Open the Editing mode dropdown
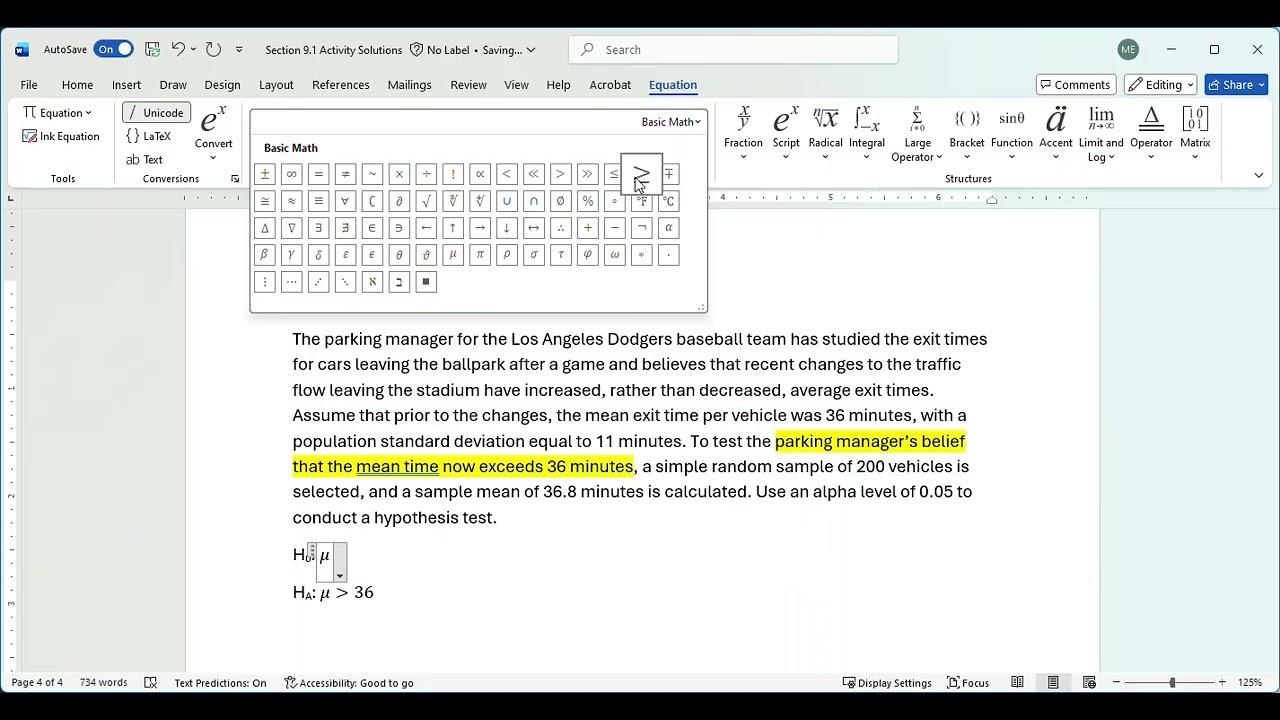1280x720 pixels. pyautogui.click(x=1160, y=85)
